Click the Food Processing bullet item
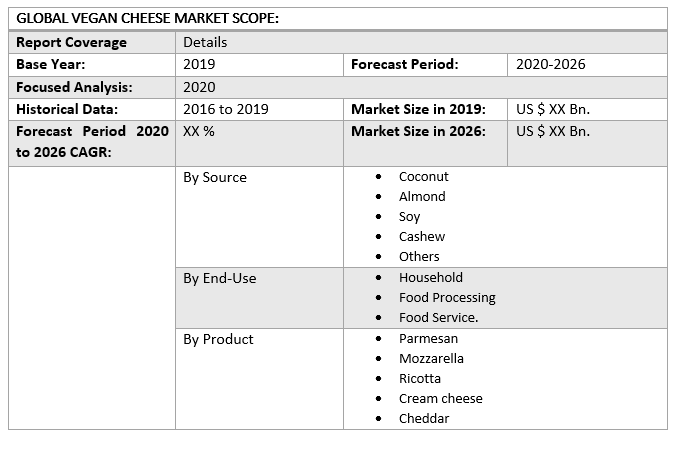 tap(447, 298)
